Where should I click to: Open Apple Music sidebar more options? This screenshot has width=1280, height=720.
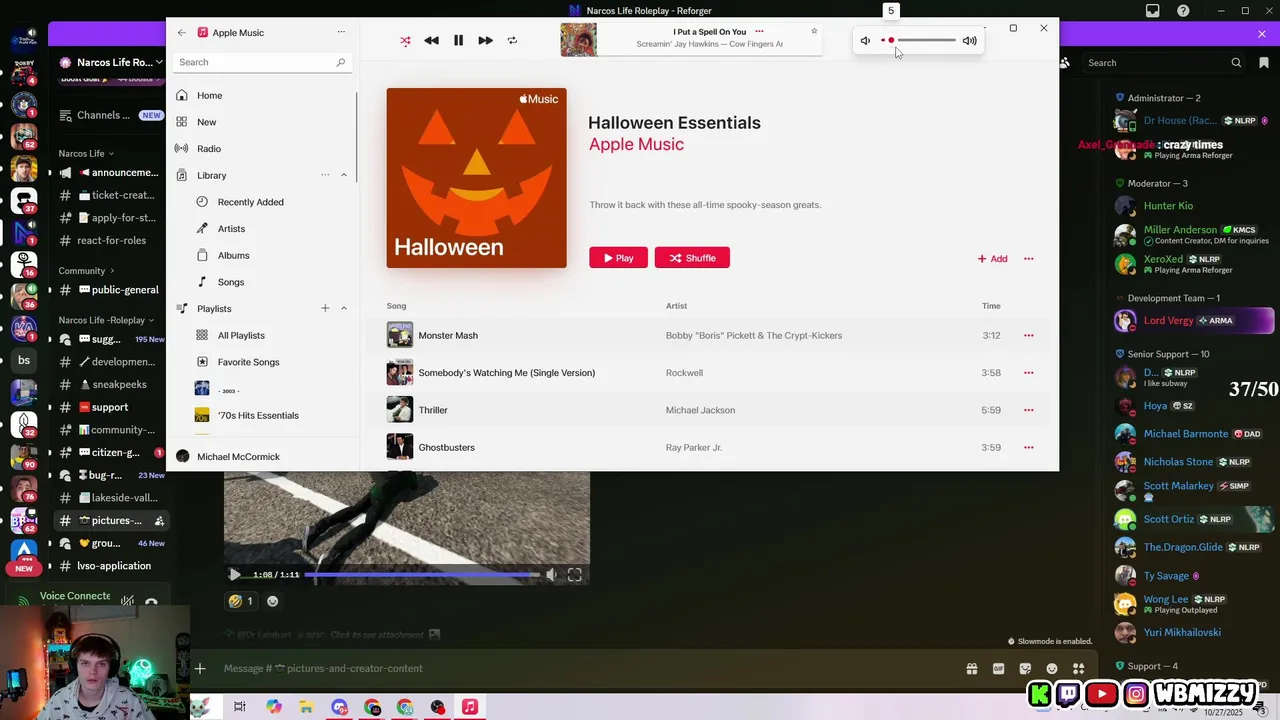(341, 32)
